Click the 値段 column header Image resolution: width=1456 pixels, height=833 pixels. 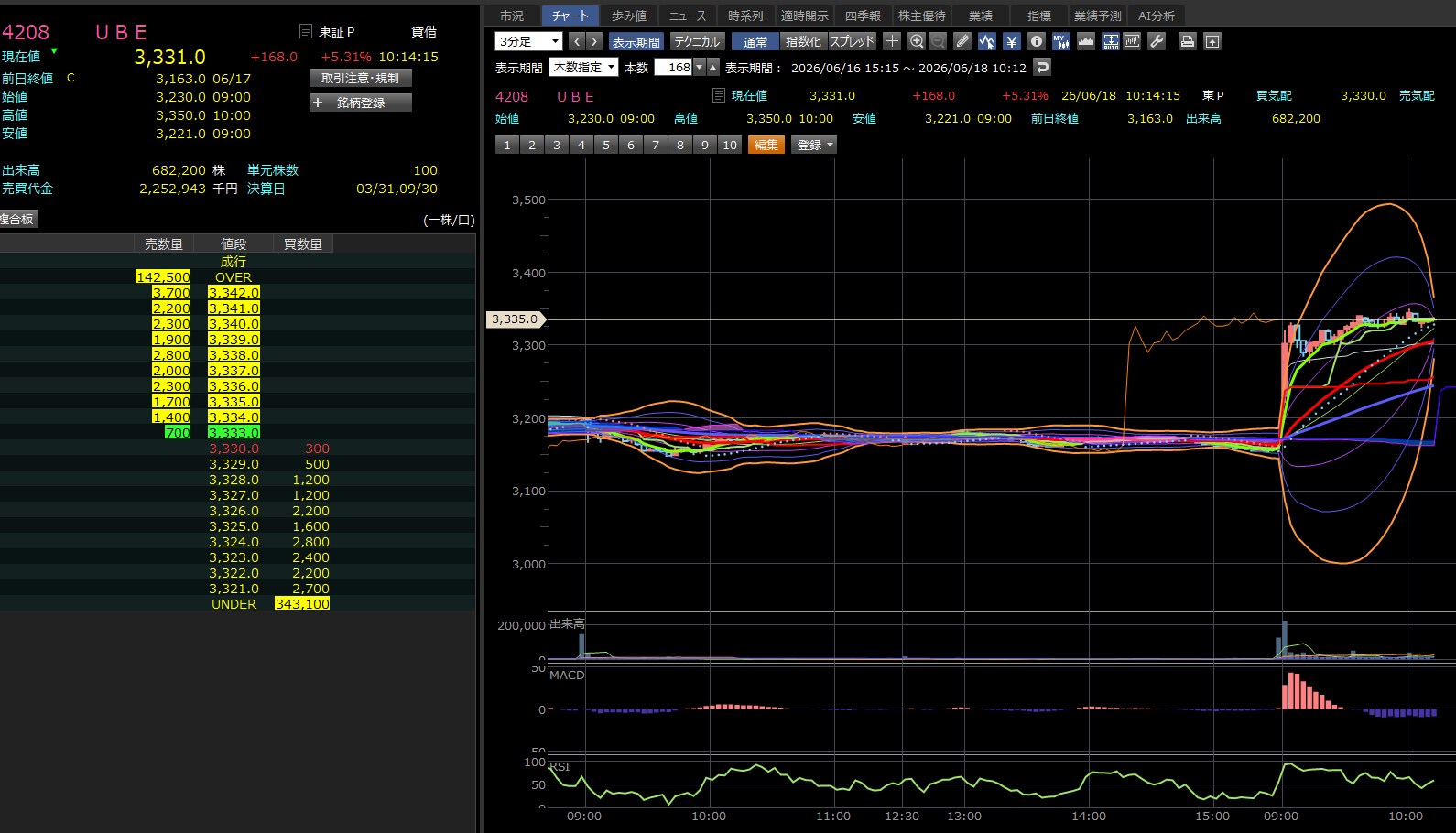(x=234, y=244)
